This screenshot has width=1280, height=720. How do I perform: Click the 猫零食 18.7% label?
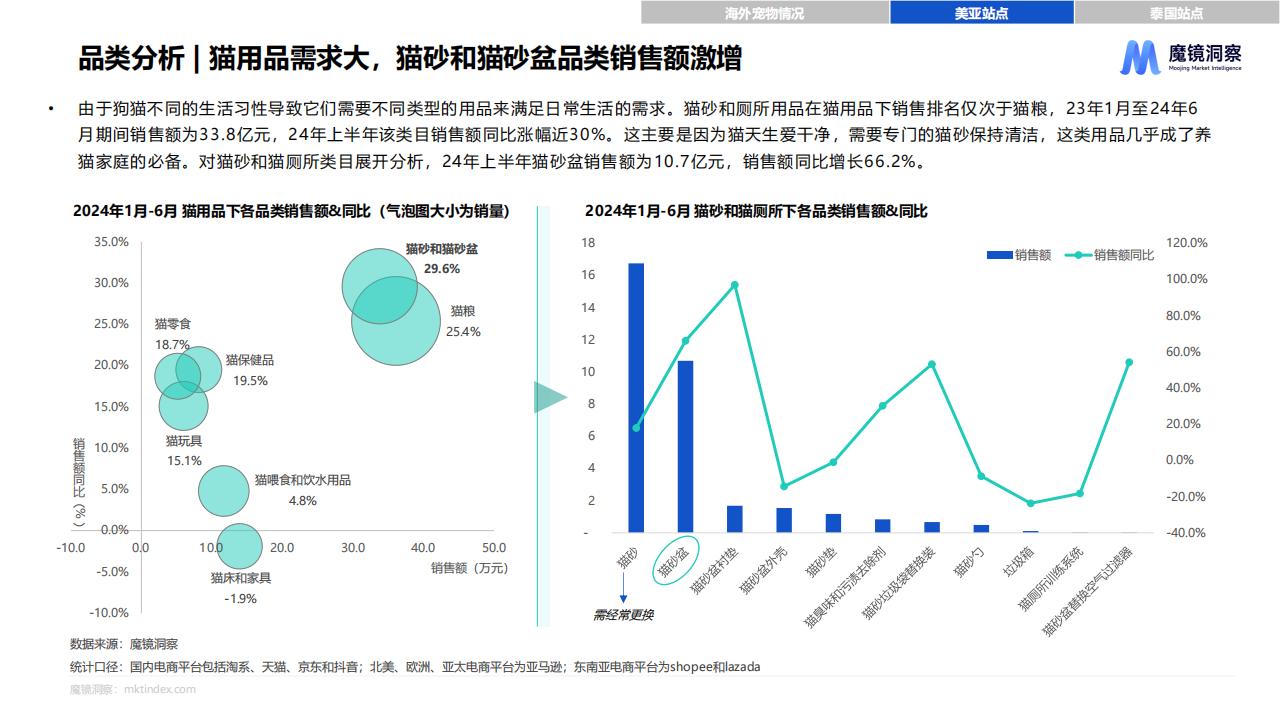(x=172, y=334)
